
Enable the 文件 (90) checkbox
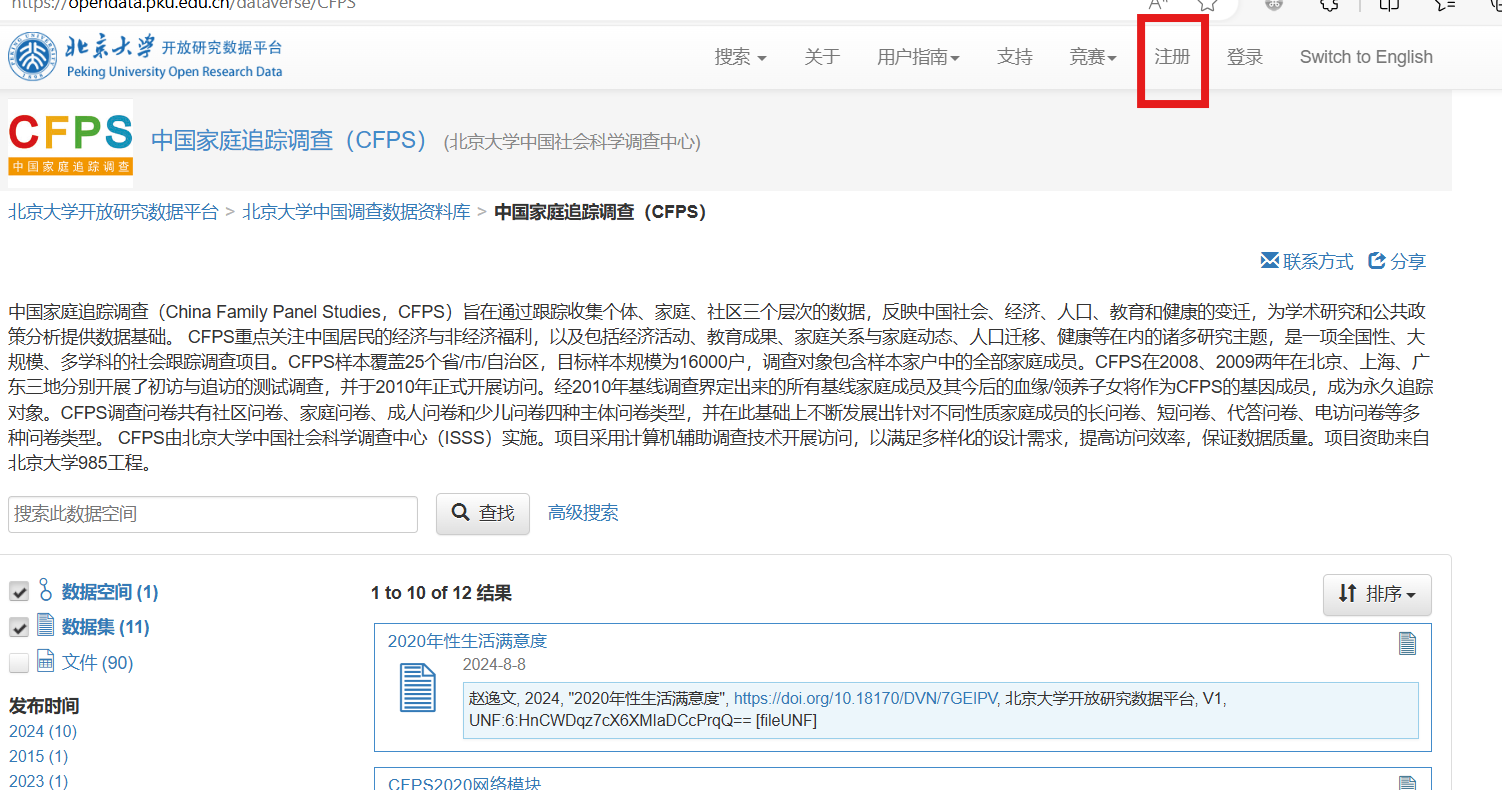(19, 663)
